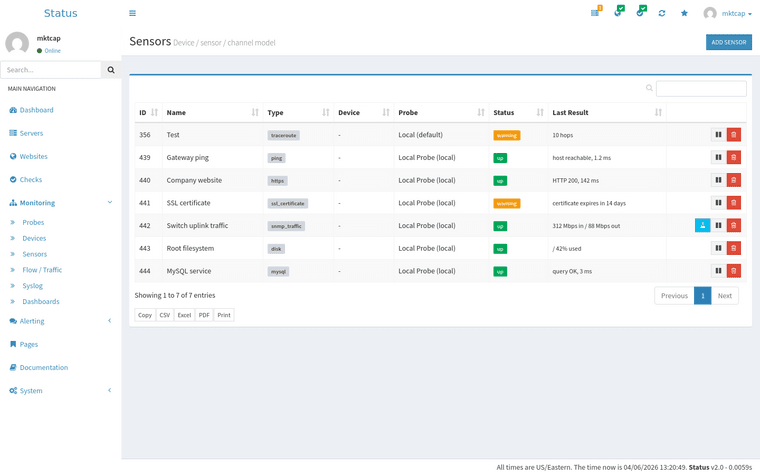Open websites globe status icon in top bar
Viewport: 760px width, 475px height.
(618, 12)
